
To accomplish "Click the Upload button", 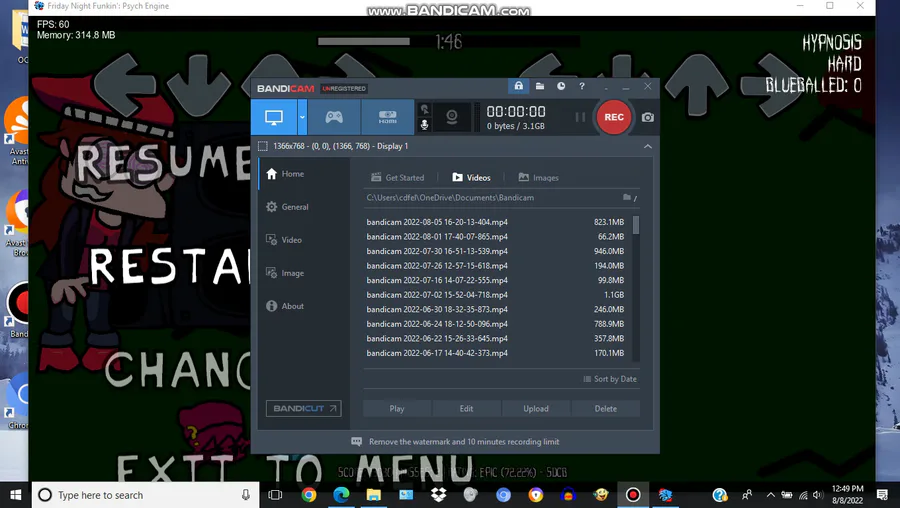I will pos(536,409).
